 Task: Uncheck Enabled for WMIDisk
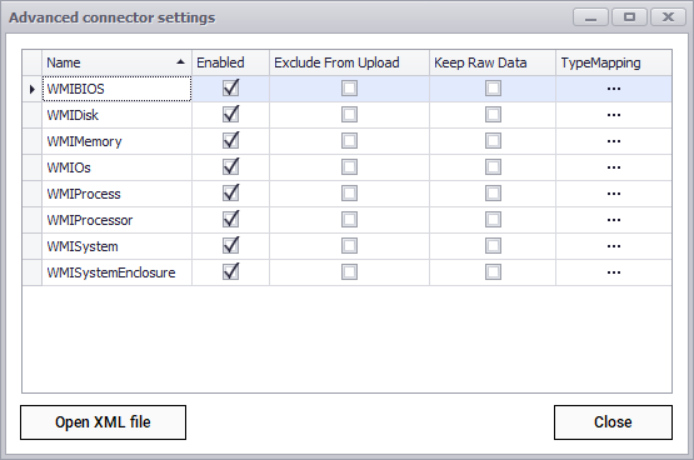pos(231,115)
